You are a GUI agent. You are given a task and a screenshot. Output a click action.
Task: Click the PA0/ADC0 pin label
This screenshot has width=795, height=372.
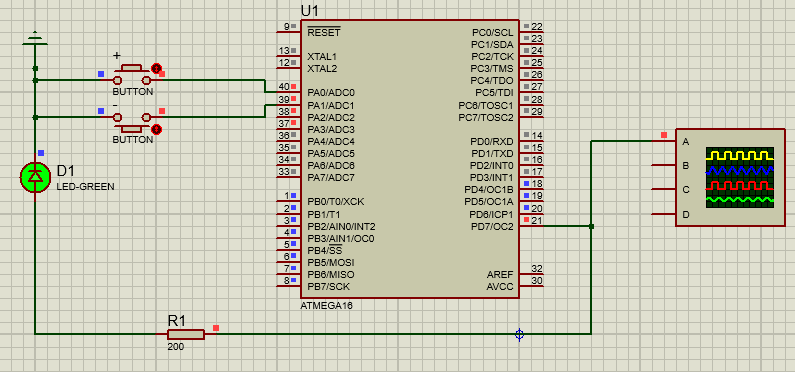(331, 93)
